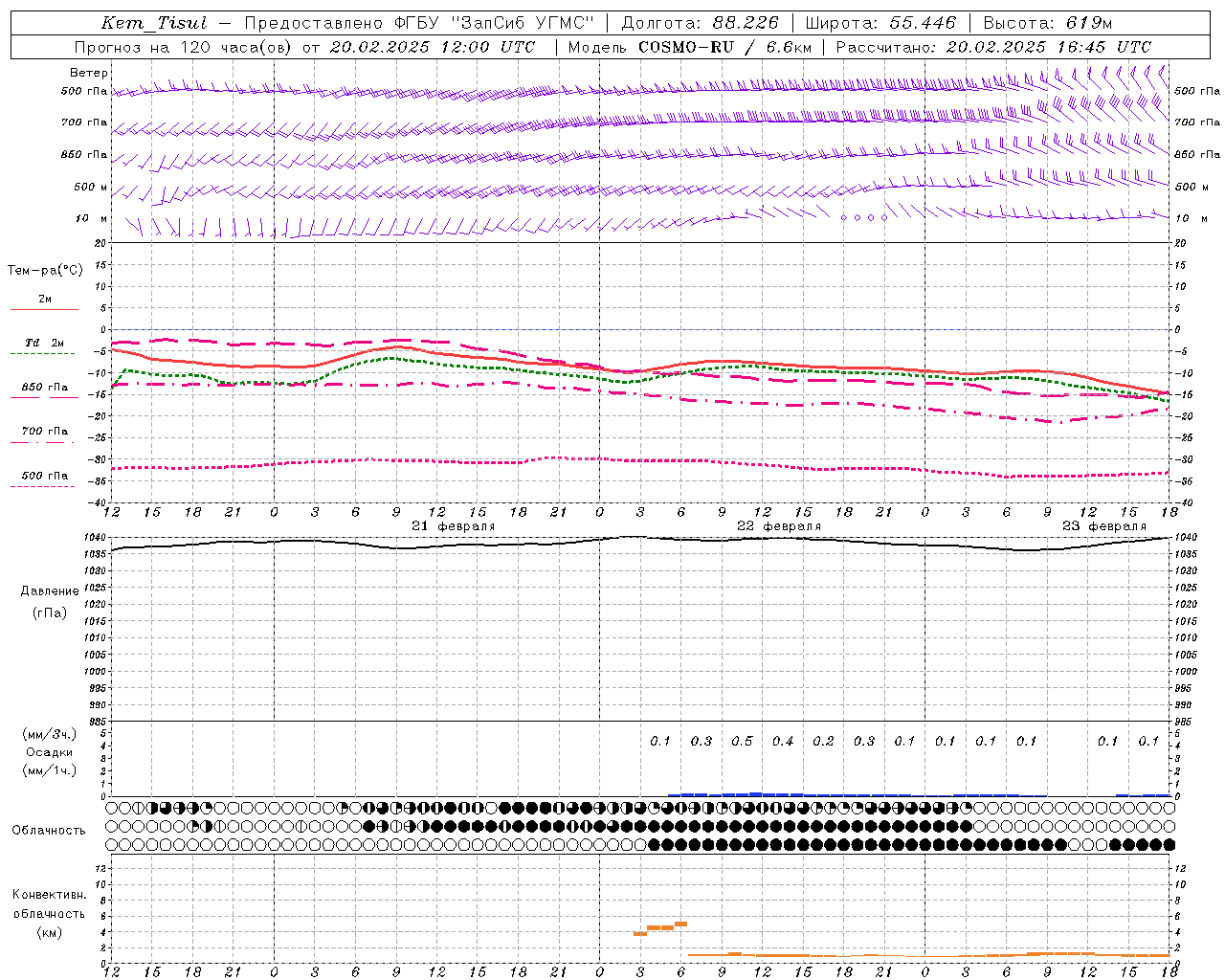Click the (км) unit under convective cloudiness
1225x980 pixels.
point(49,932)
